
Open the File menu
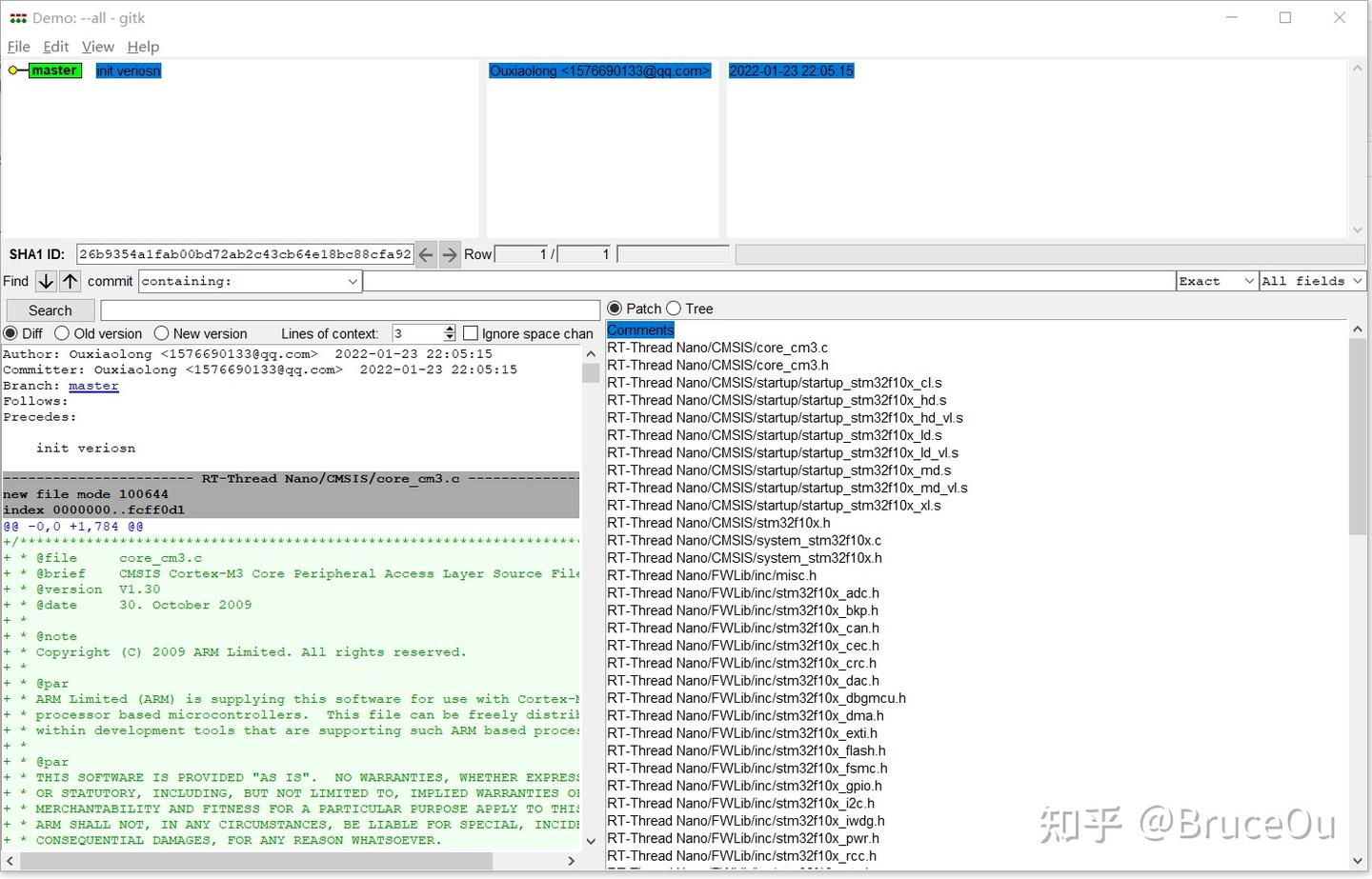tap(19, 47)
